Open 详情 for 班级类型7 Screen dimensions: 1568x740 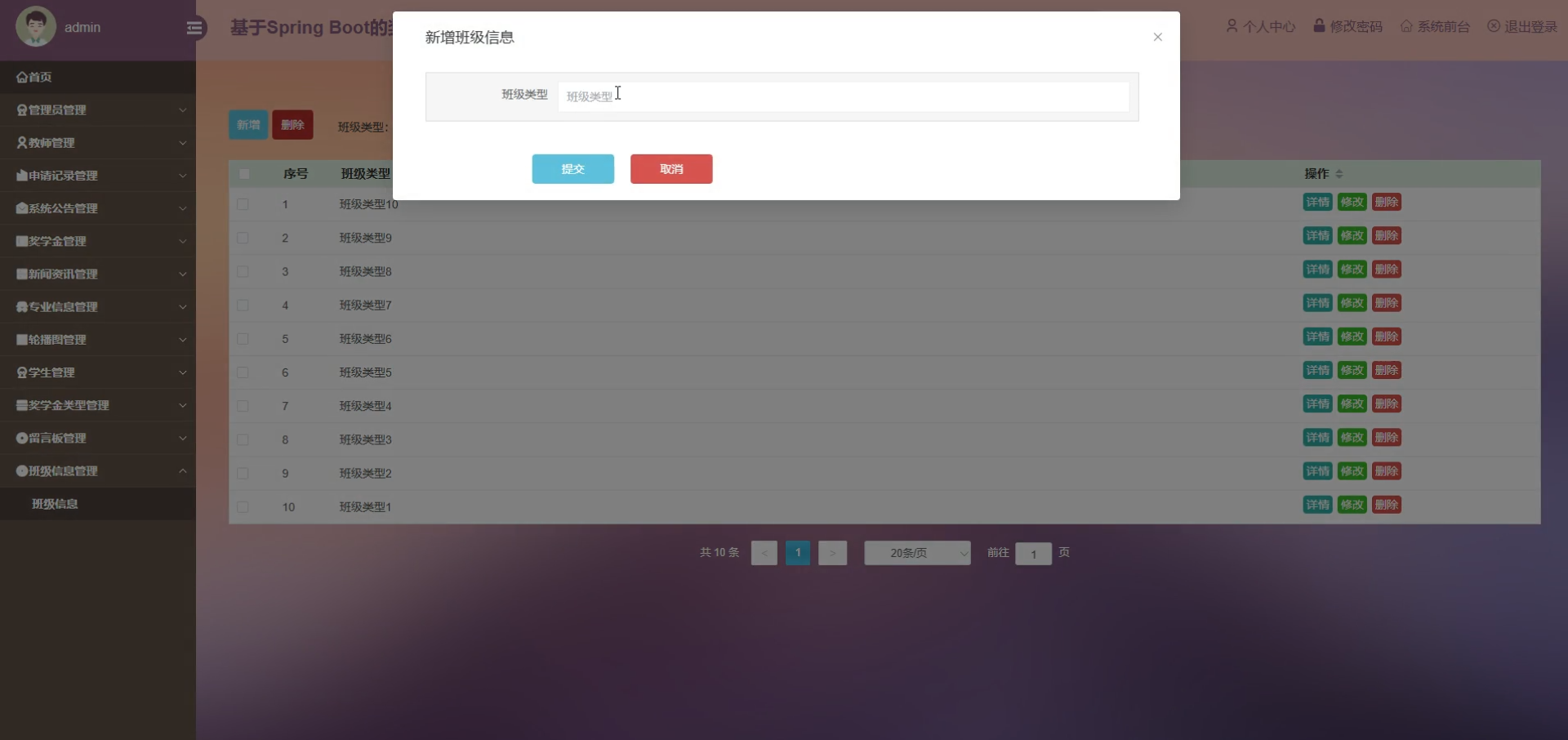tap(1317, 303)
